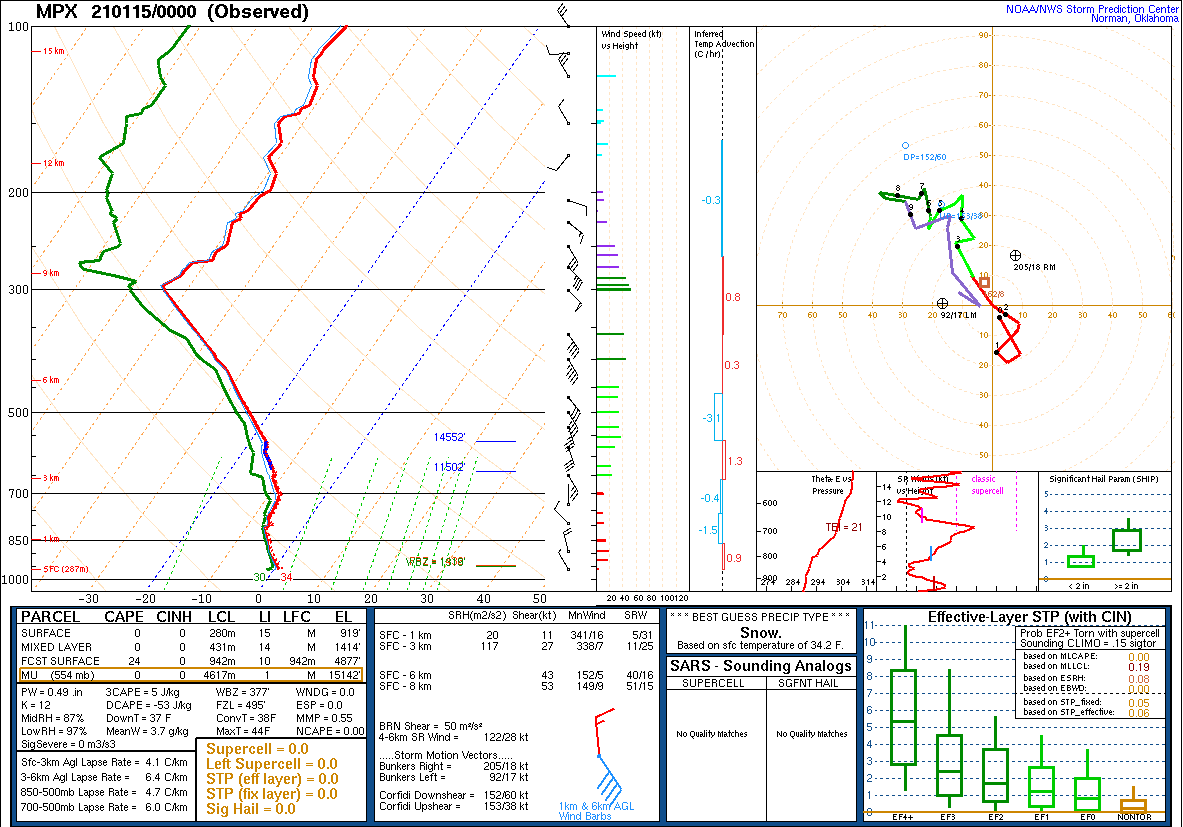Click the sounding title 'MPX 210115/0000 (Observed)'
This screenshot has height=827, width=1183.
coord(173,12)
